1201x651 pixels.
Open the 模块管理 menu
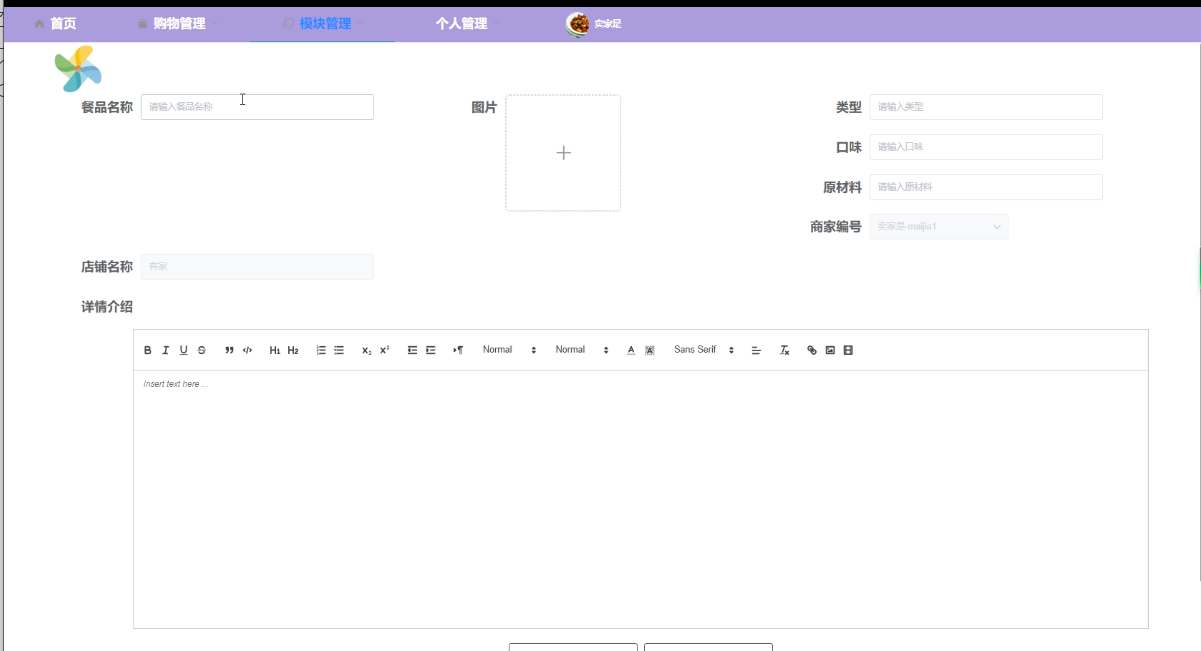coord(325,23)
